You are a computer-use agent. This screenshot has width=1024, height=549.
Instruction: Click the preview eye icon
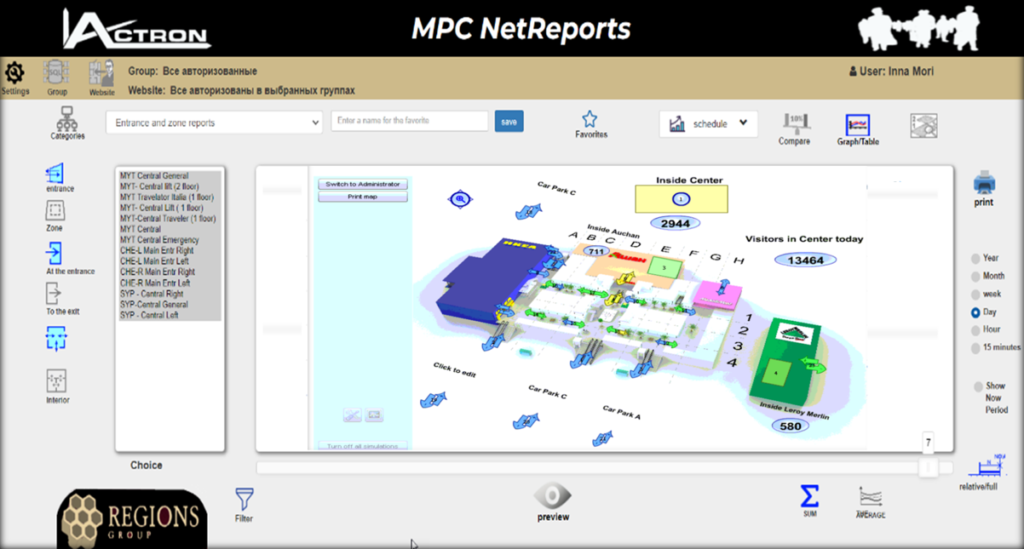552,496
